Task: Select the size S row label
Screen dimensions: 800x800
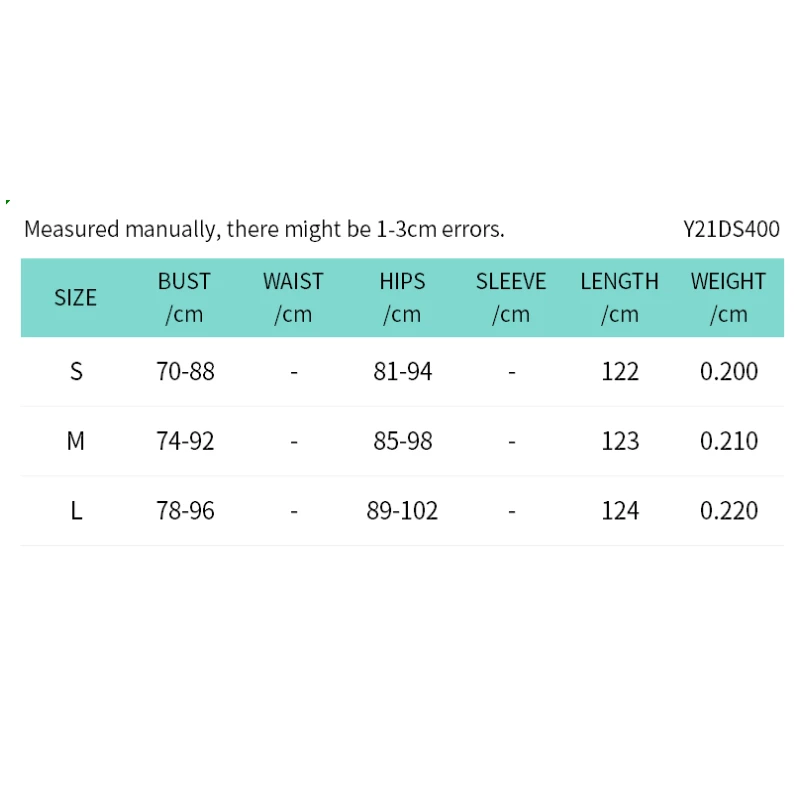Action: 76,372
